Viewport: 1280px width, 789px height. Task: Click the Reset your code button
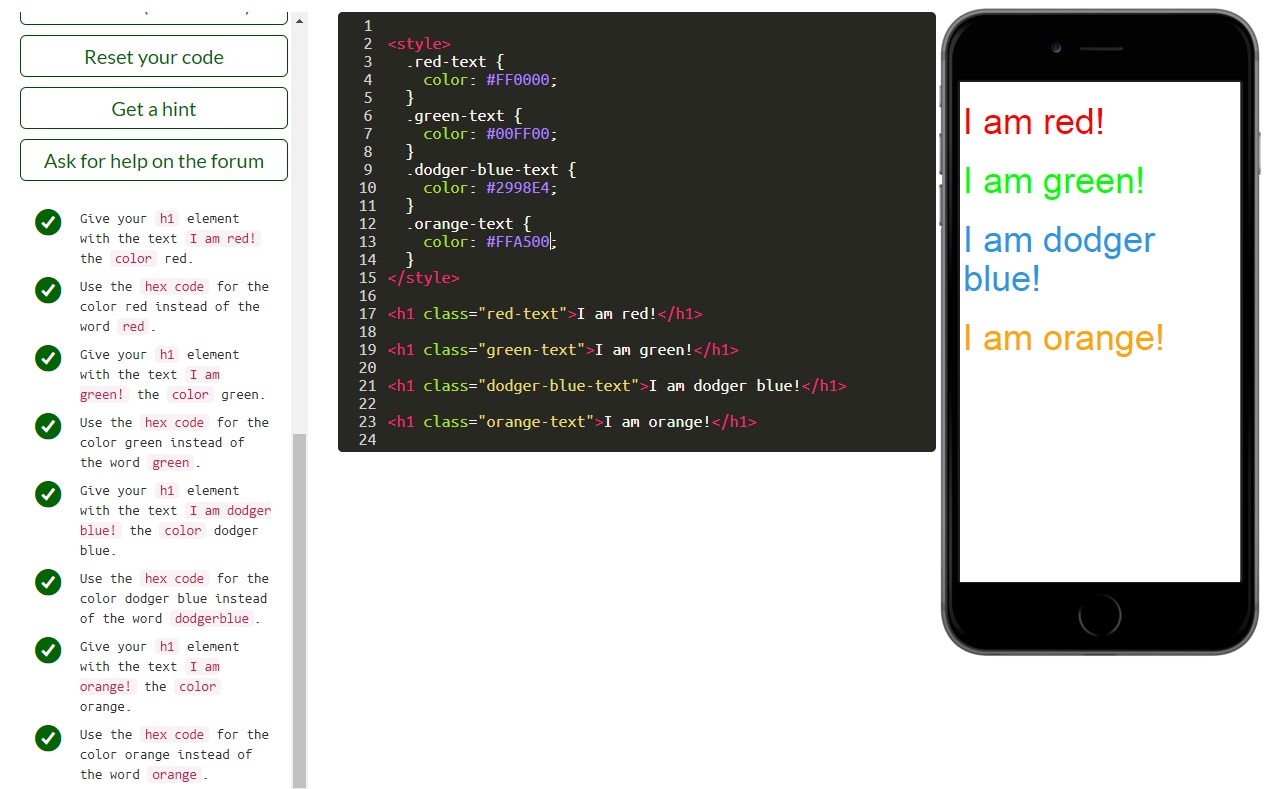pyautogui.click(x=153, y=56)
